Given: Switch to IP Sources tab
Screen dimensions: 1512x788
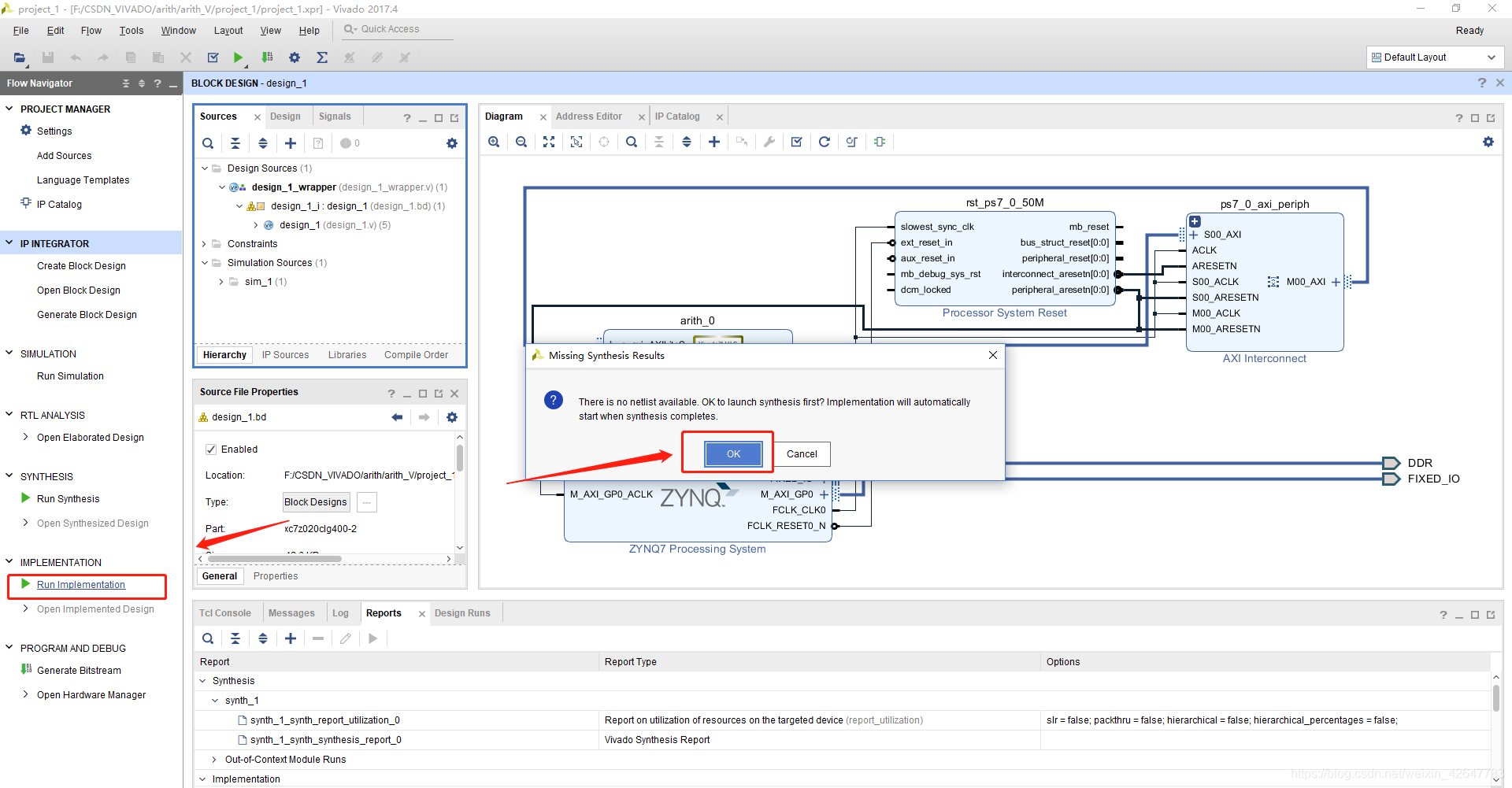Looking at the screenshot, I should 285,355.
